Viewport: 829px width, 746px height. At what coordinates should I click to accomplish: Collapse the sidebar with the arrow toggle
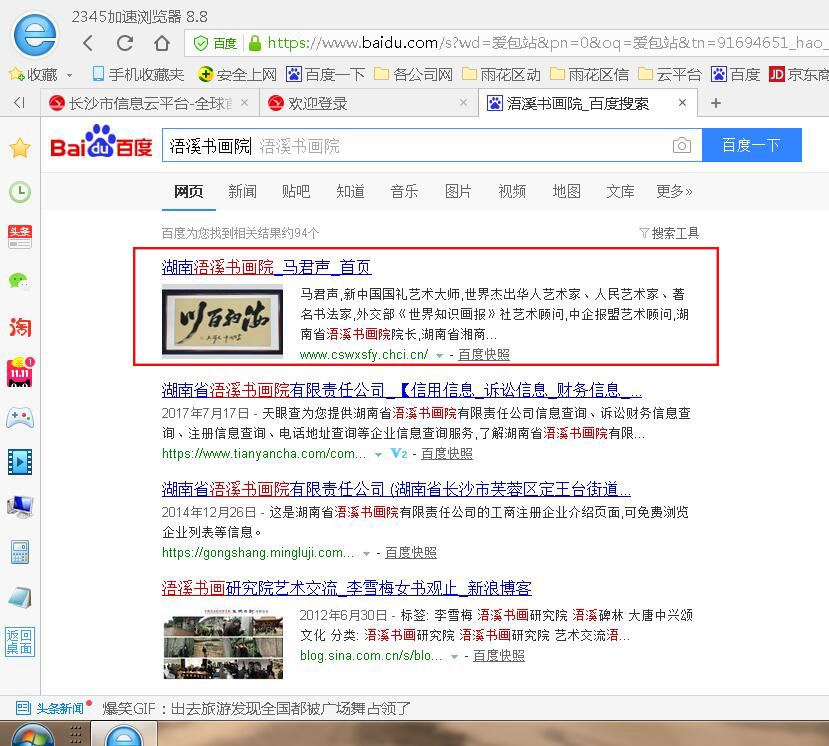tap(20, 103)
